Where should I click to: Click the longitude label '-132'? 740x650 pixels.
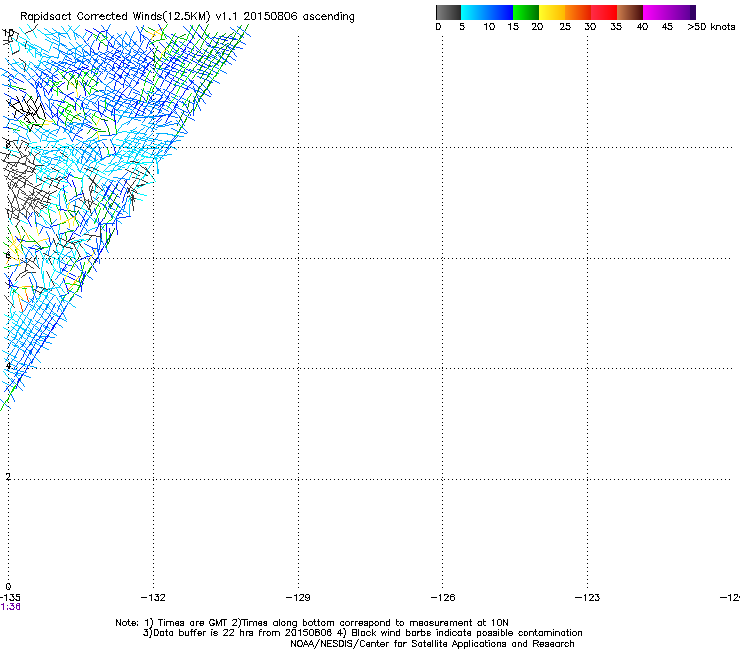pos(153,598)
